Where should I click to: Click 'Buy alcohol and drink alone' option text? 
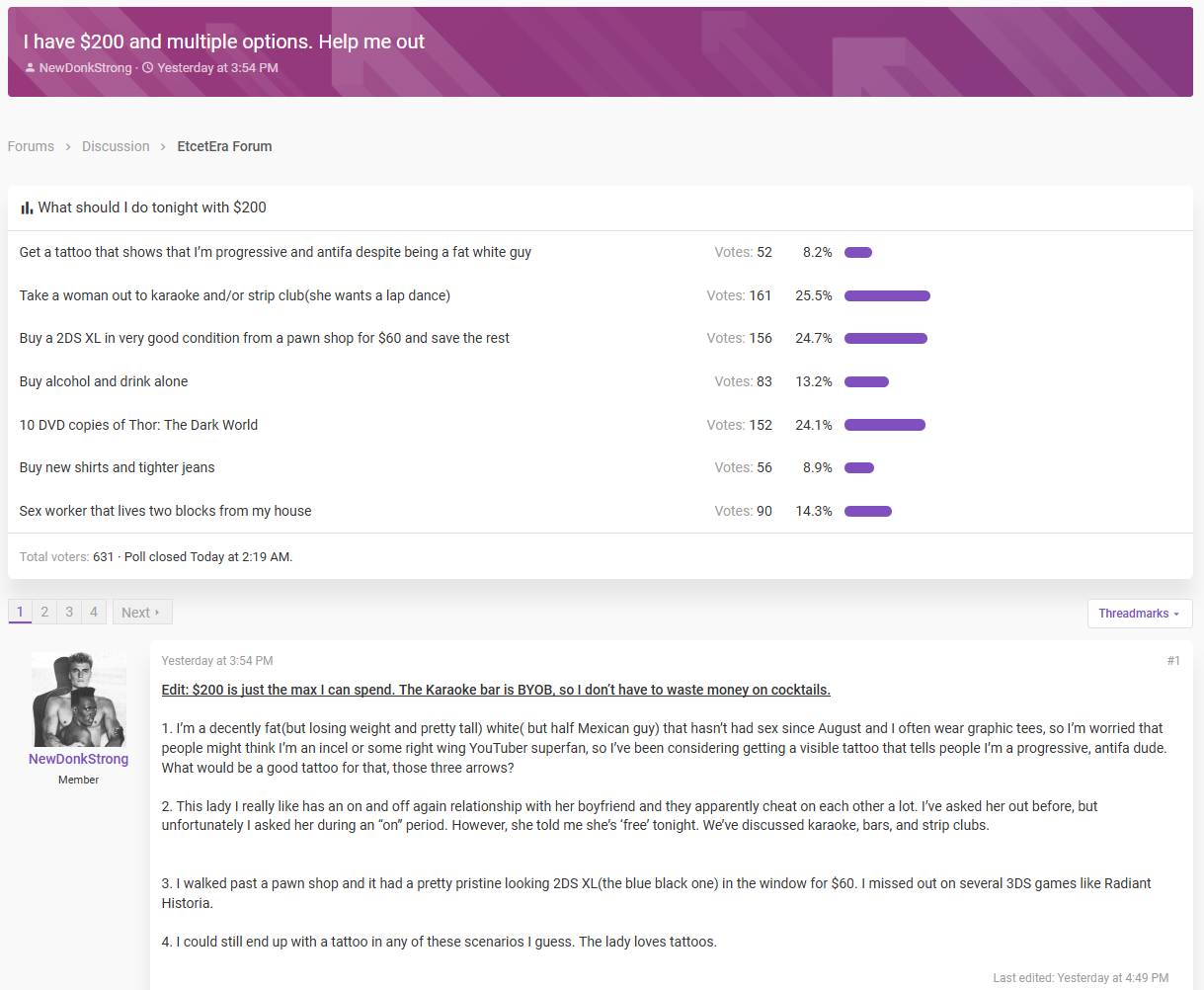pyautogui.click(x=104, y=381)
